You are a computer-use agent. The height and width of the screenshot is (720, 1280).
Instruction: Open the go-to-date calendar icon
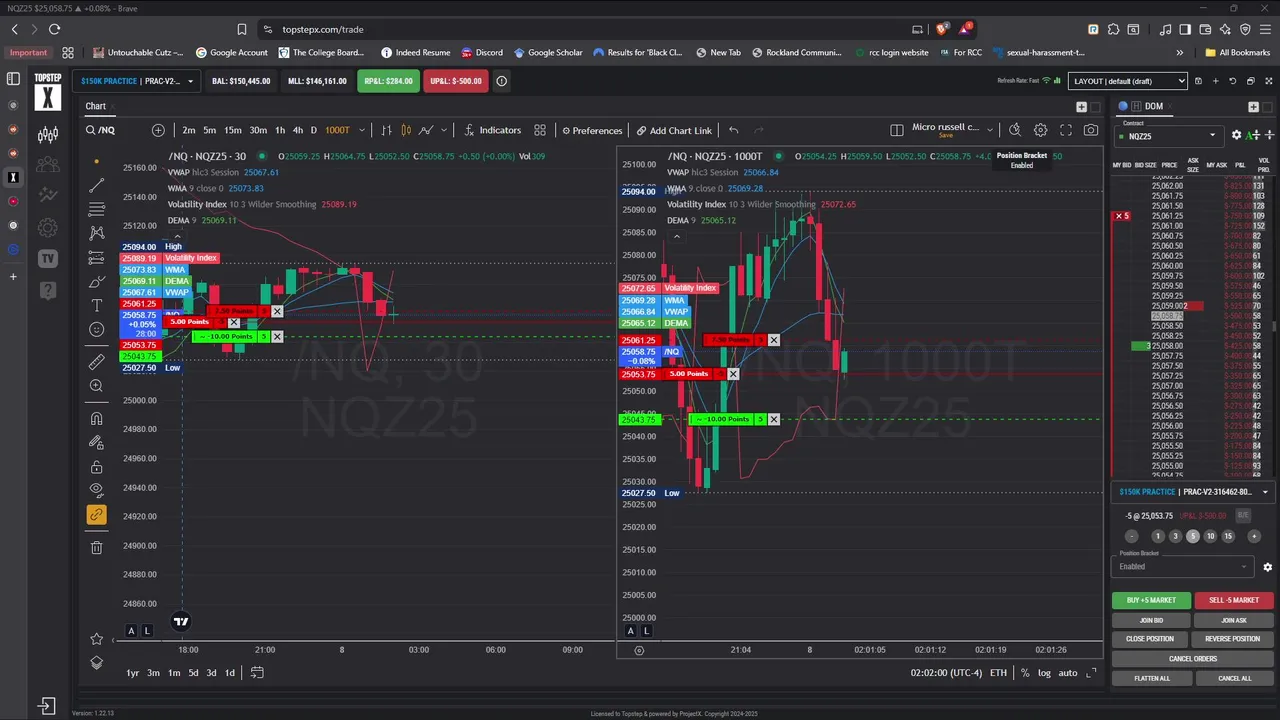257,673
